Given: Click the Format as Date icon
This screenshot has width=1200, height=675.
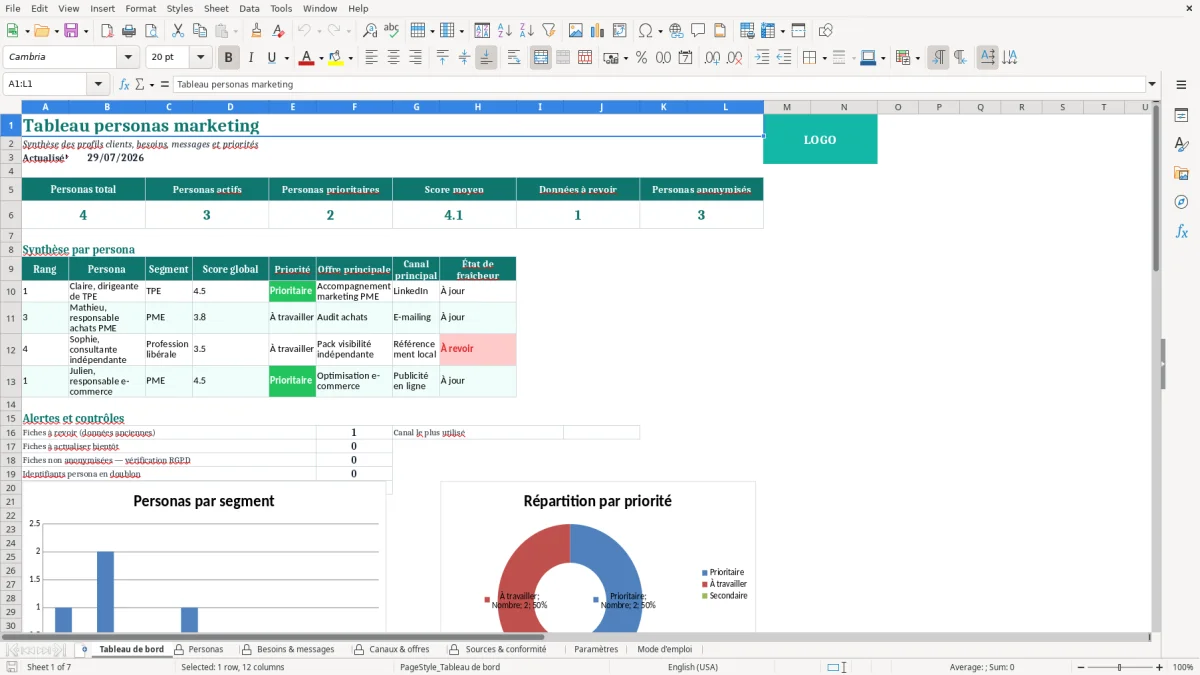Looking at the screenshot, I should point(686,57).
